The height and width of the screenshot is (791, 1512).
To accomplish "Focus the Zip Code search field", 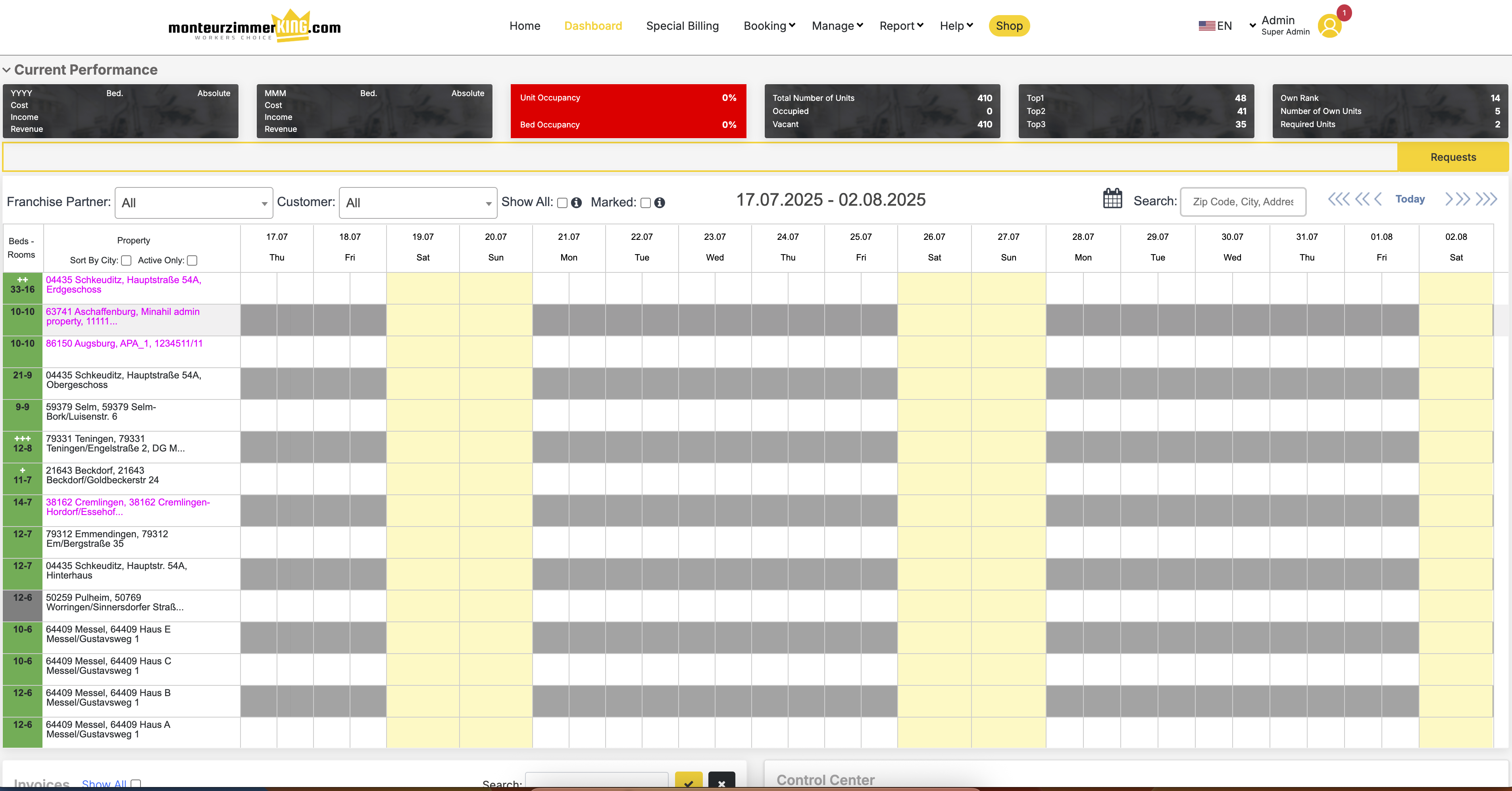I will click(x=1243, y=201).
